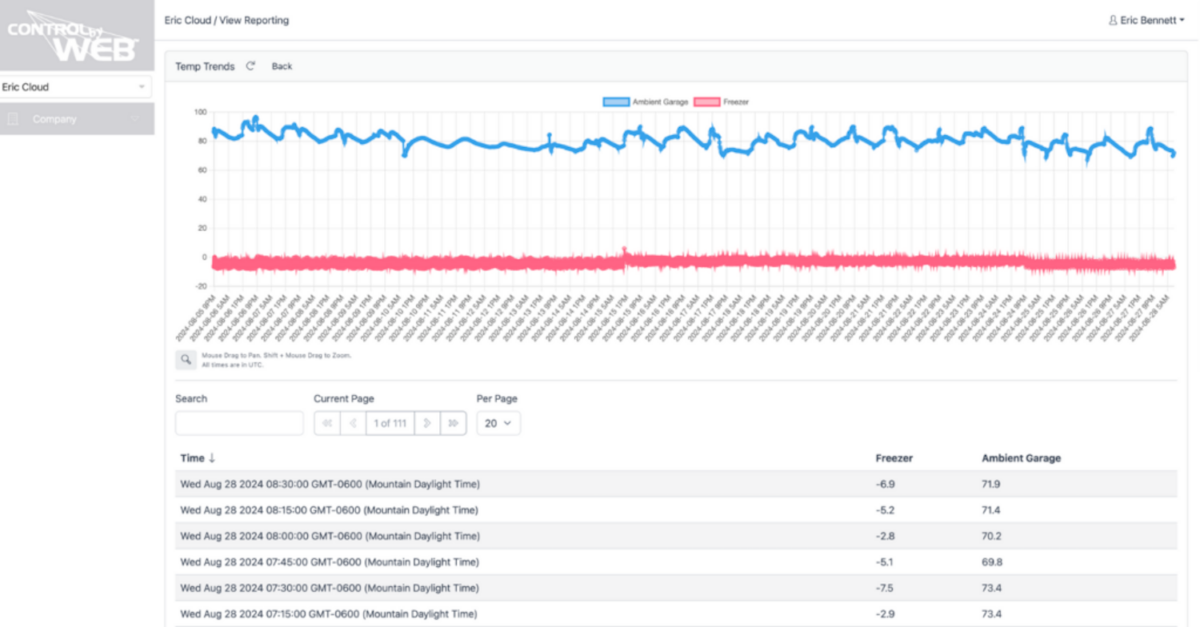The height and width of the screenshot is (627, 1200).
Task: Refresh the Temp Trends chart
Action: [249, 66]
